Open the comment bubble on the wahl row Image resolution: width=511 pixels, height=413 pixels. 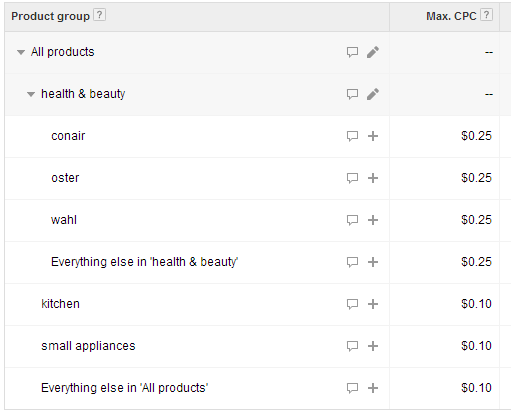[352, 220]
